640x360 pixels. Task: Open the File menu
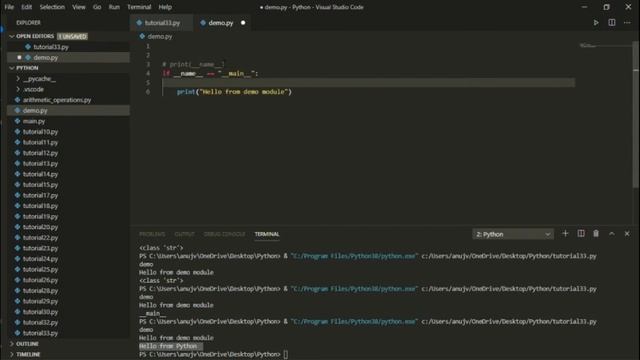(9, 7)
